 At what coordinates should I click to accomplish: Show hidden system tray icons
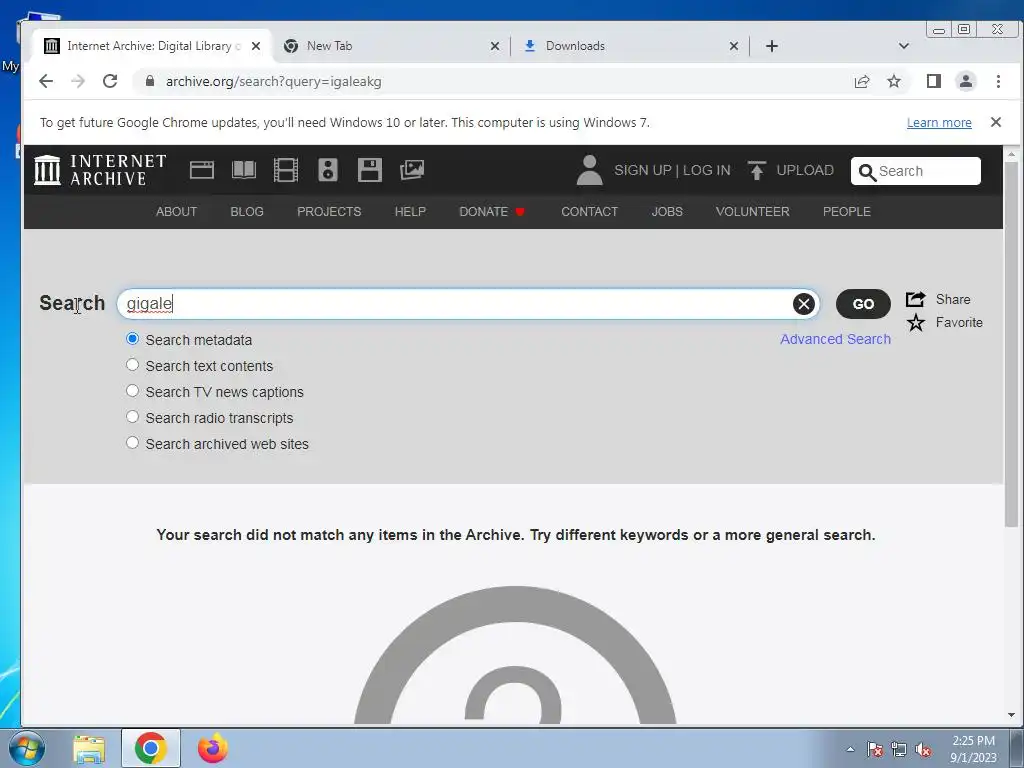coord(850,750)
